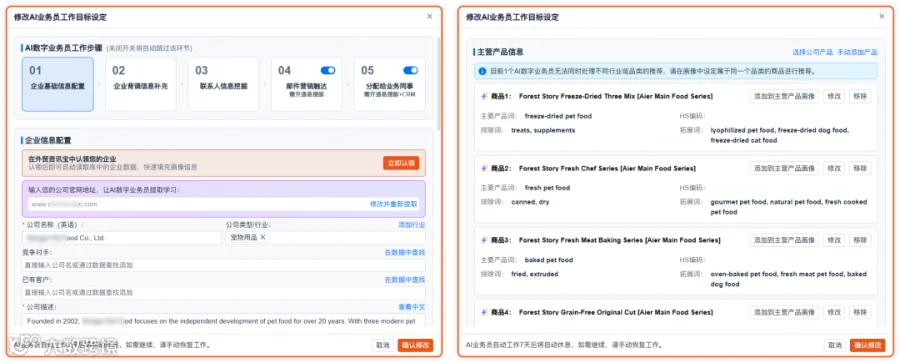
Task: Click 添加到主营产品画像 for 商品1
Action: tap(784, 96)
